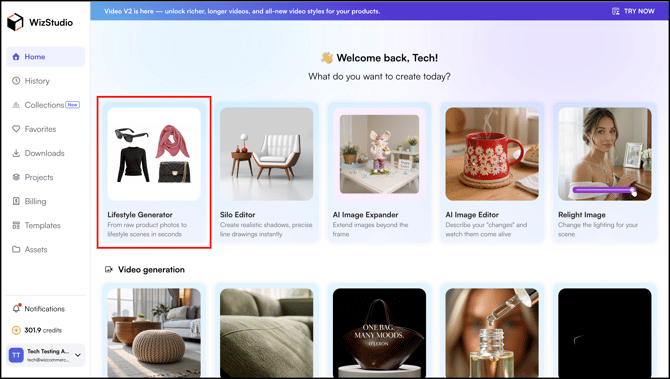The image size is (670, 379).
Task: Click the New badge beside Collections
Action: pyautogui.click(x=72, y=105)
